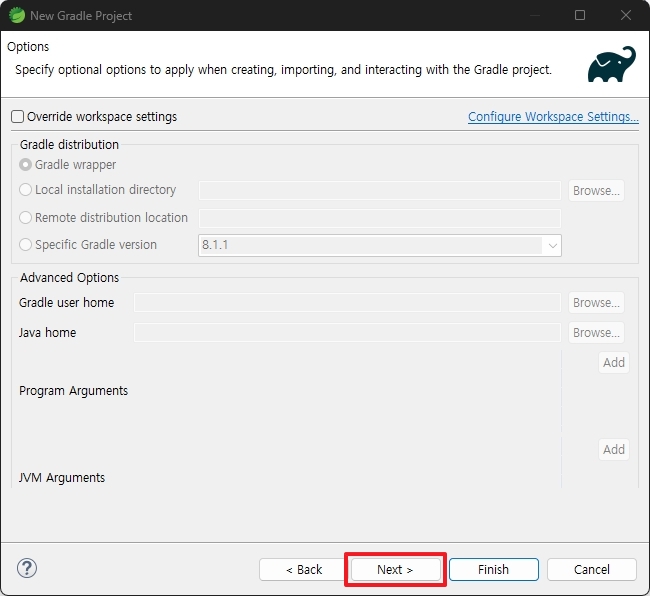
Task: Go back with the Back button
Action: pos(304,569)
